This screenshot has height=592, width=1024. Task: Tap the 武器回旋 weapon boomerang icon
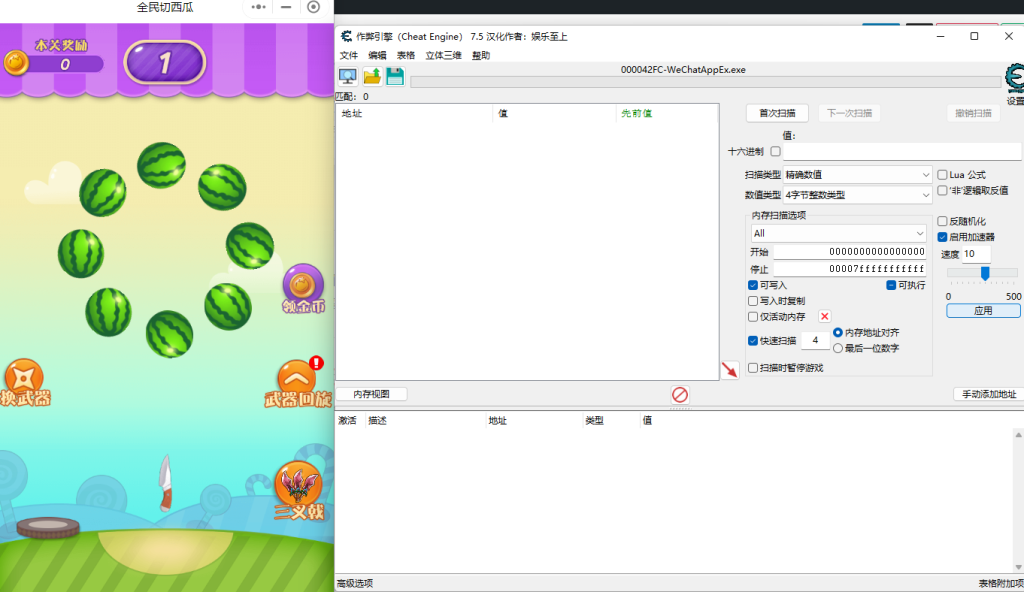[298, 384]
